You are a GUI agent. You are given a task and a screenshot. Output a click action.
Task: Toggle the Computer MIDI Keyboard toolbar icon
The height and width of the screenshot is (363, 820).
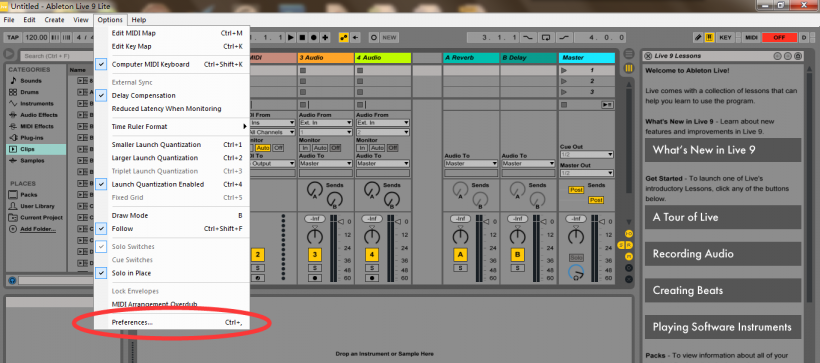tap(710, 38)
